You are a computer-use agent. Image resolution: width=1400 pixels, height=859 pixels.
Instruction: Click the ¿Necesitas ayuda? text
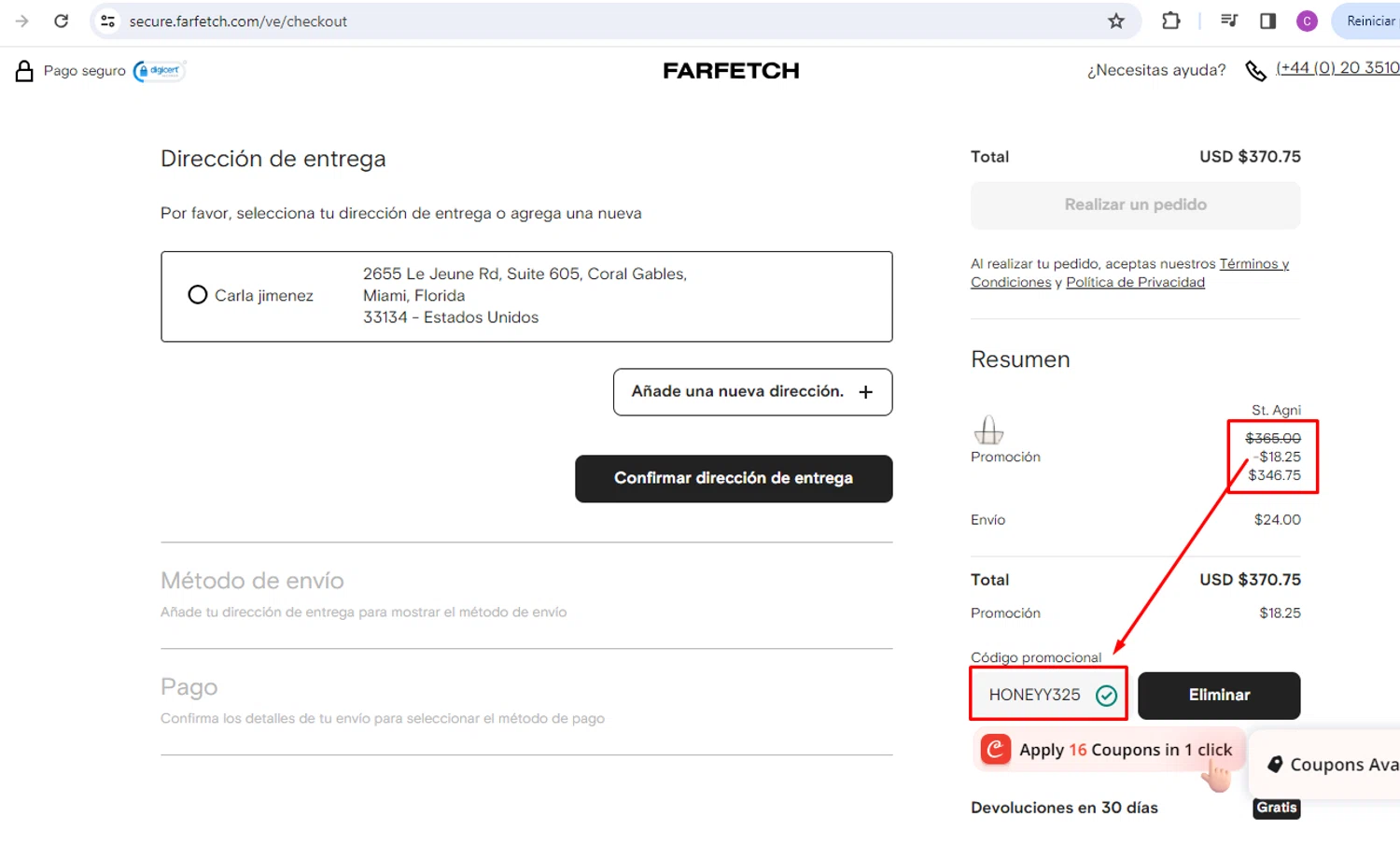[x=1156, y=70]
